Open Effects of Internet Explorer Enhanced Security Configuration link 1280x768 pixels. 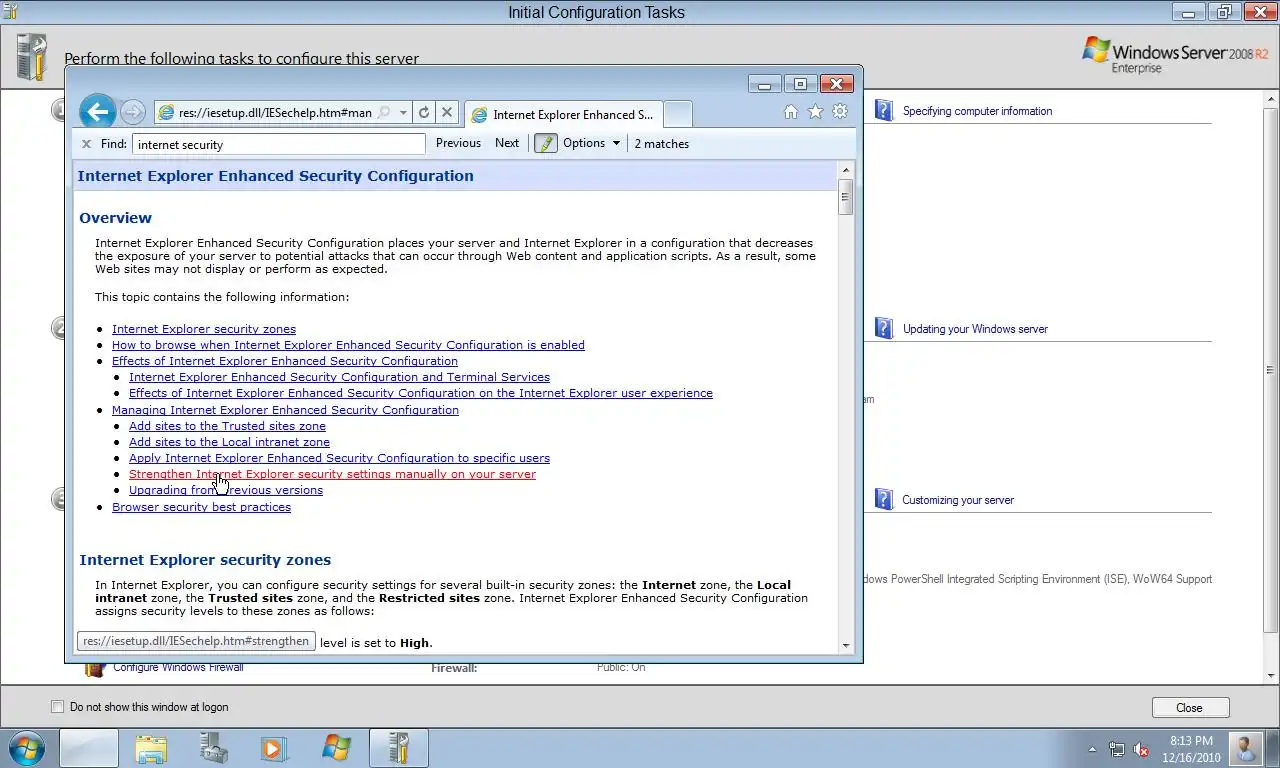pyautogui.click(x=285, y=361)
